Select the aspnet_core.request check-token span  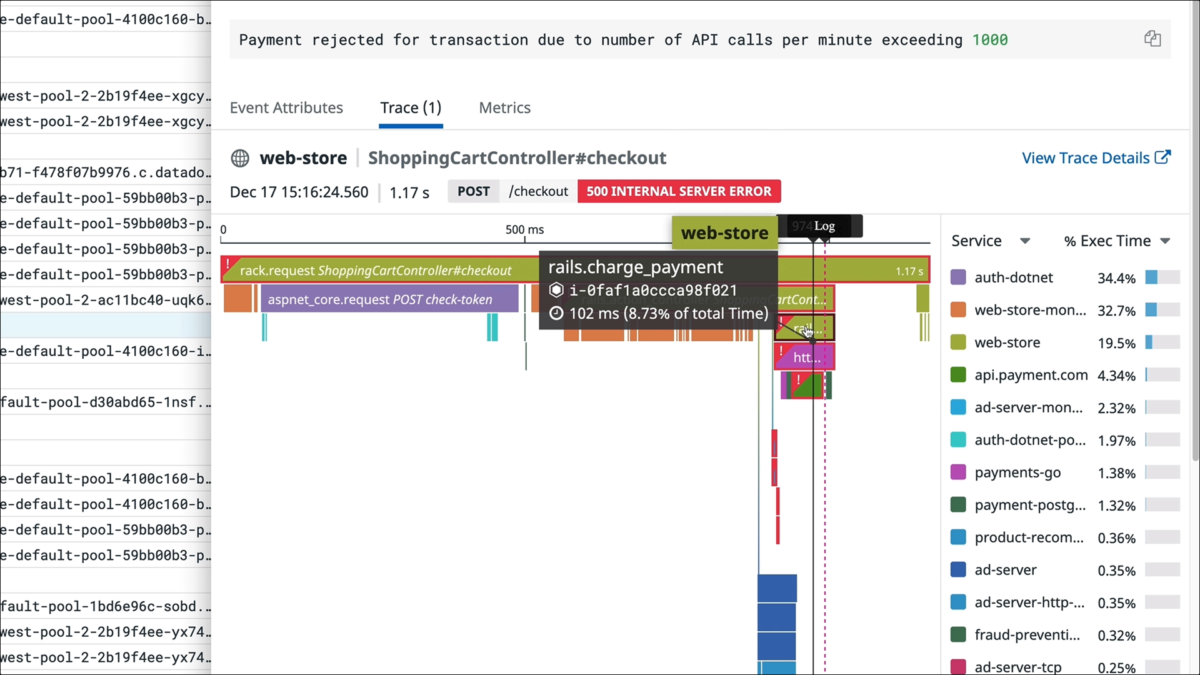pyautogui.click(x=389, y=299)
